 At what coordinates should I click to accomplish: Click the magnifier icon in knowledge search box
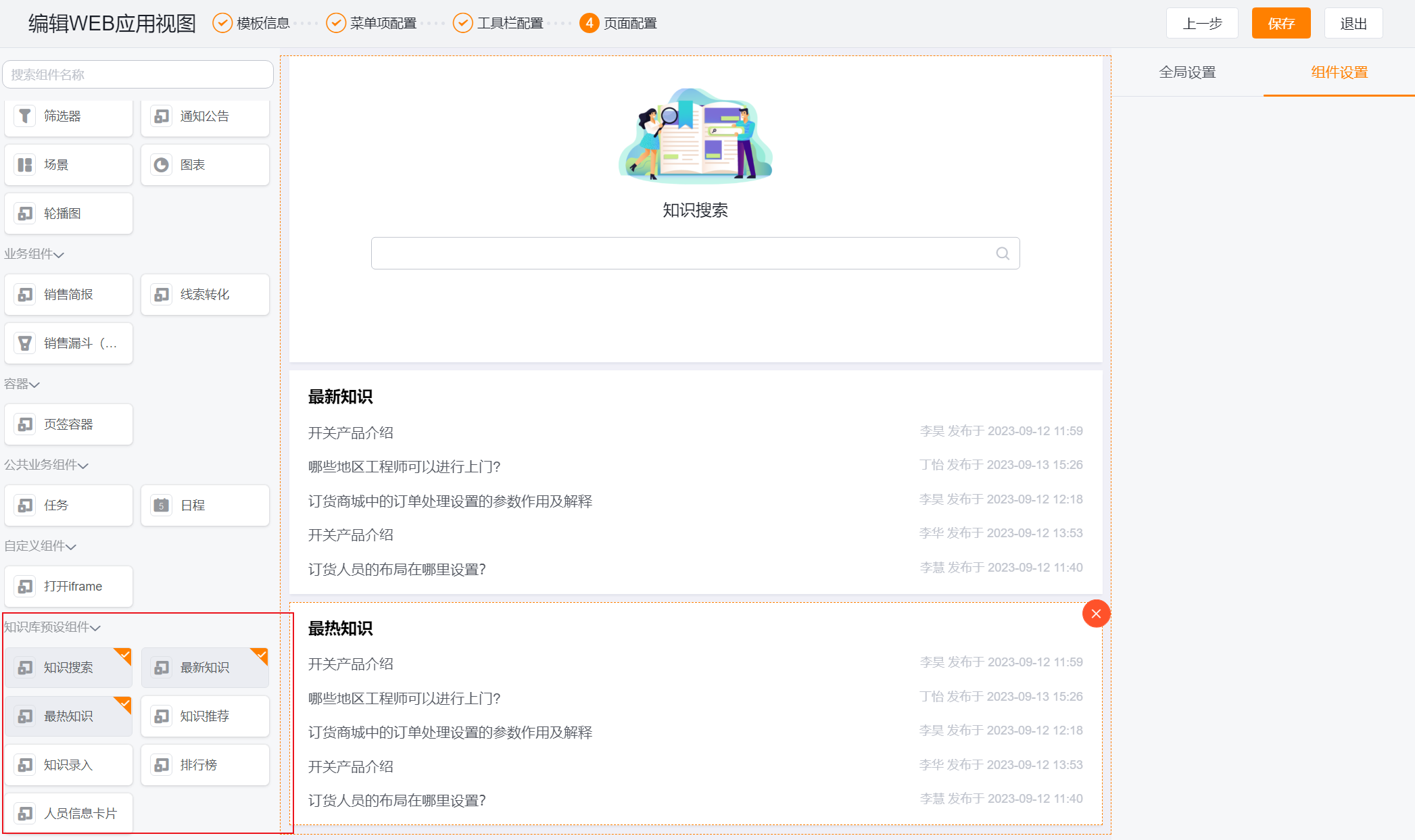click(x=1003, y=253)
